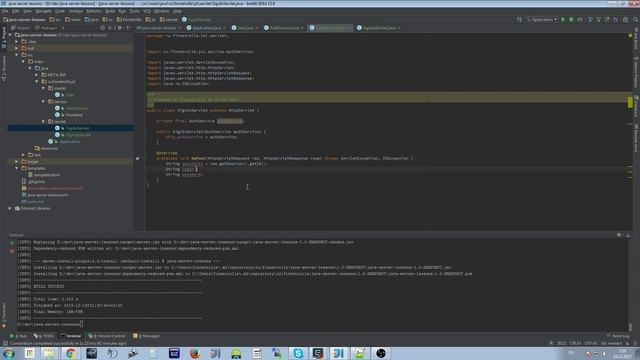Expand the test folder
The image size is (640, 360).
(x=23, y=155)
